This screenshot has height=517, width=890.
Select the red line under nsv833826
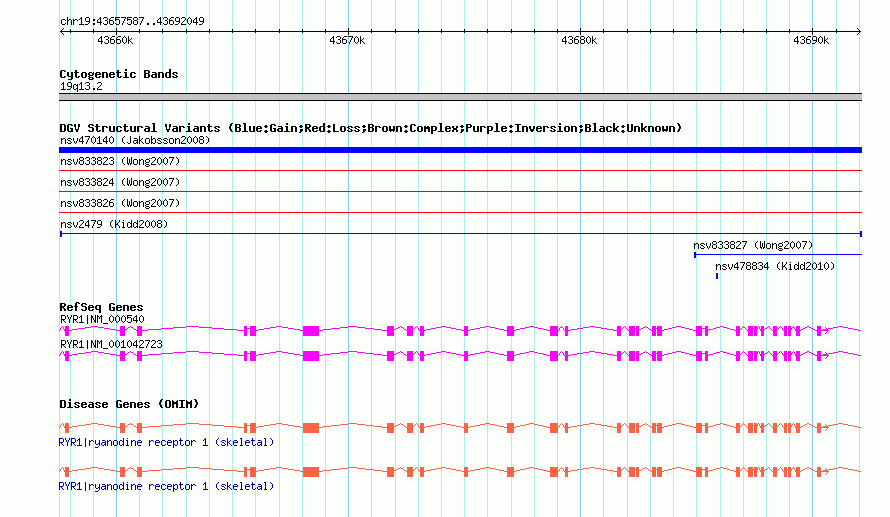click(x=460, y=212)
